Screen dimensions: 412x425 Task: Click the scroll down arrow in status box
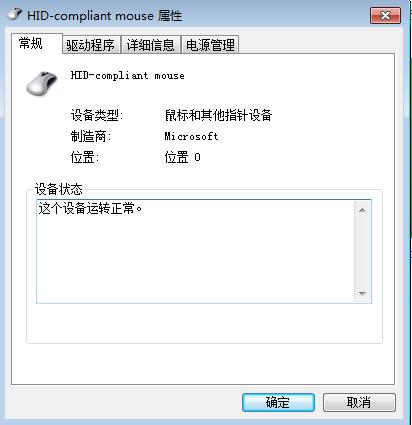point(362,293)
